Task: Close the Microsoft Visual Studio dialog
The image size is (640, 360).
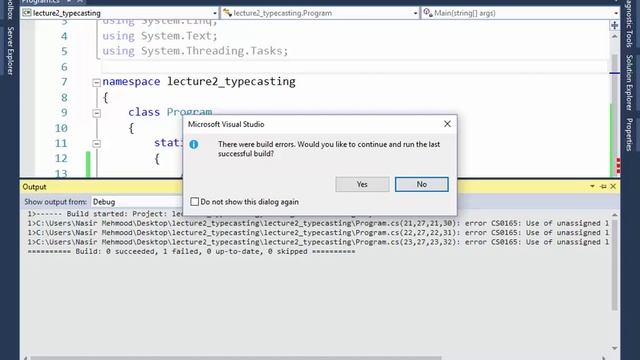Action: click(x=447, y=124)
